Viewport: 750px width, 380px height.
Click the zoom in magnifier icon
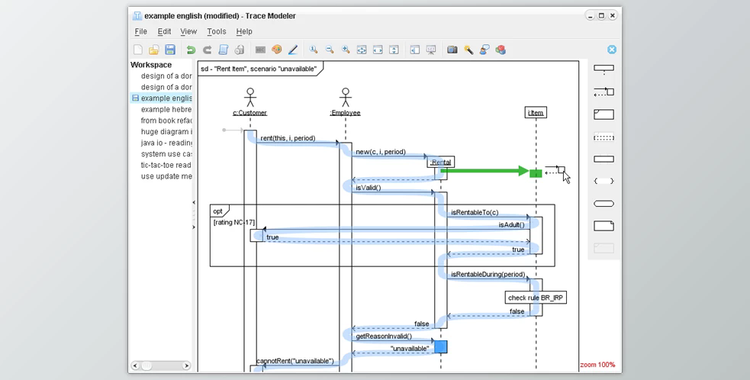(346, 50)
